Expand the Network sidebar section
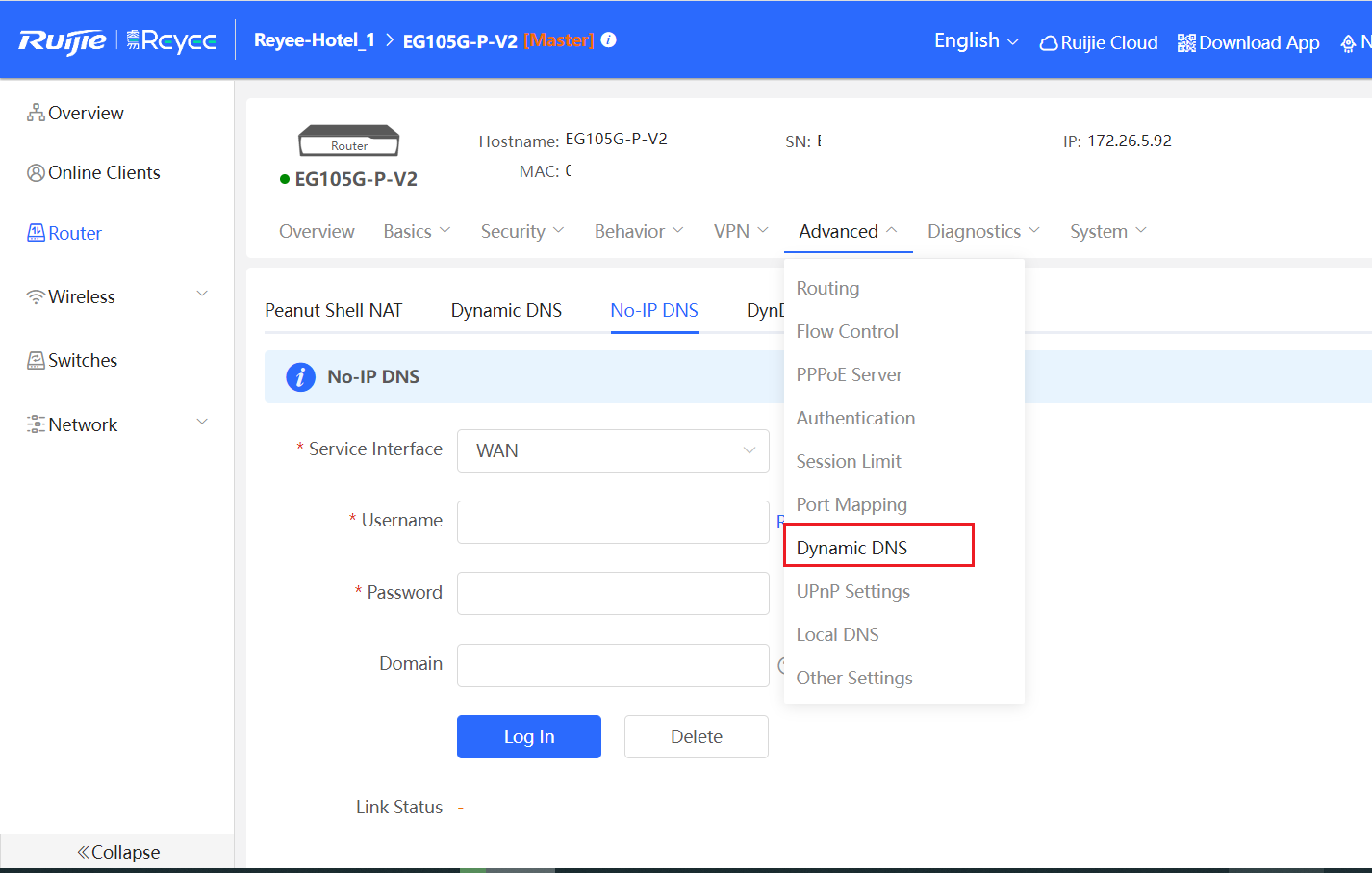Screen dimensions: 1372x873 tap(202, 423)
